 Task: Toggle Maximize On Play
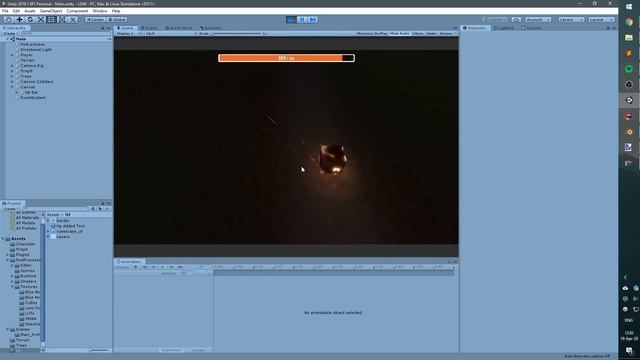tap(371, 33)
